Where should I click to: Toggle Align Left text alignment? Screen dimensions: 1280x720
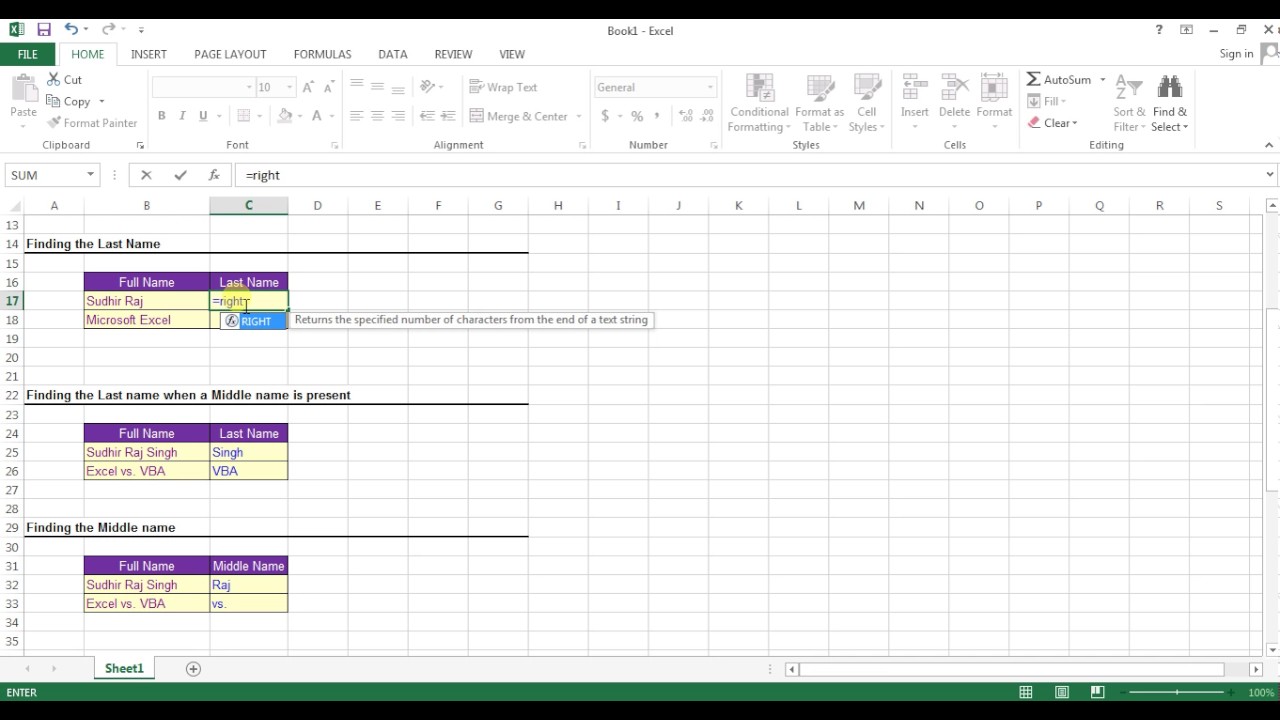pyautogui.click(x=356, y=116)
